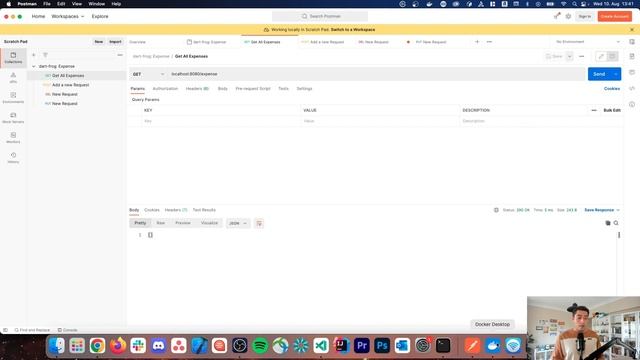Open the Collections sidebar panel

[13, 58]
